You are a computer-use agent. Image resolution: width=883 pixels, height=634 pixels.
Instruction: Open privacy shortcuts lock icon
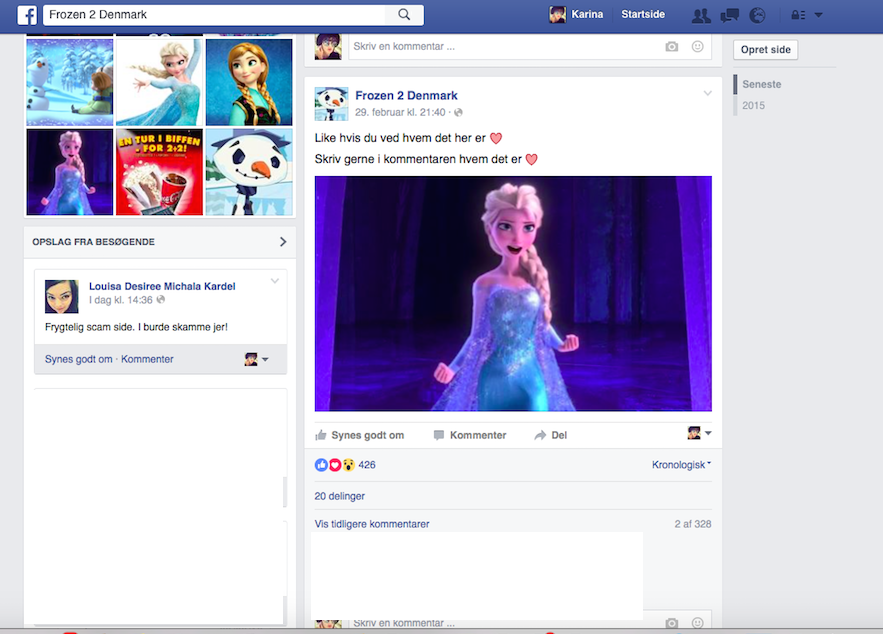coord(798,15)
